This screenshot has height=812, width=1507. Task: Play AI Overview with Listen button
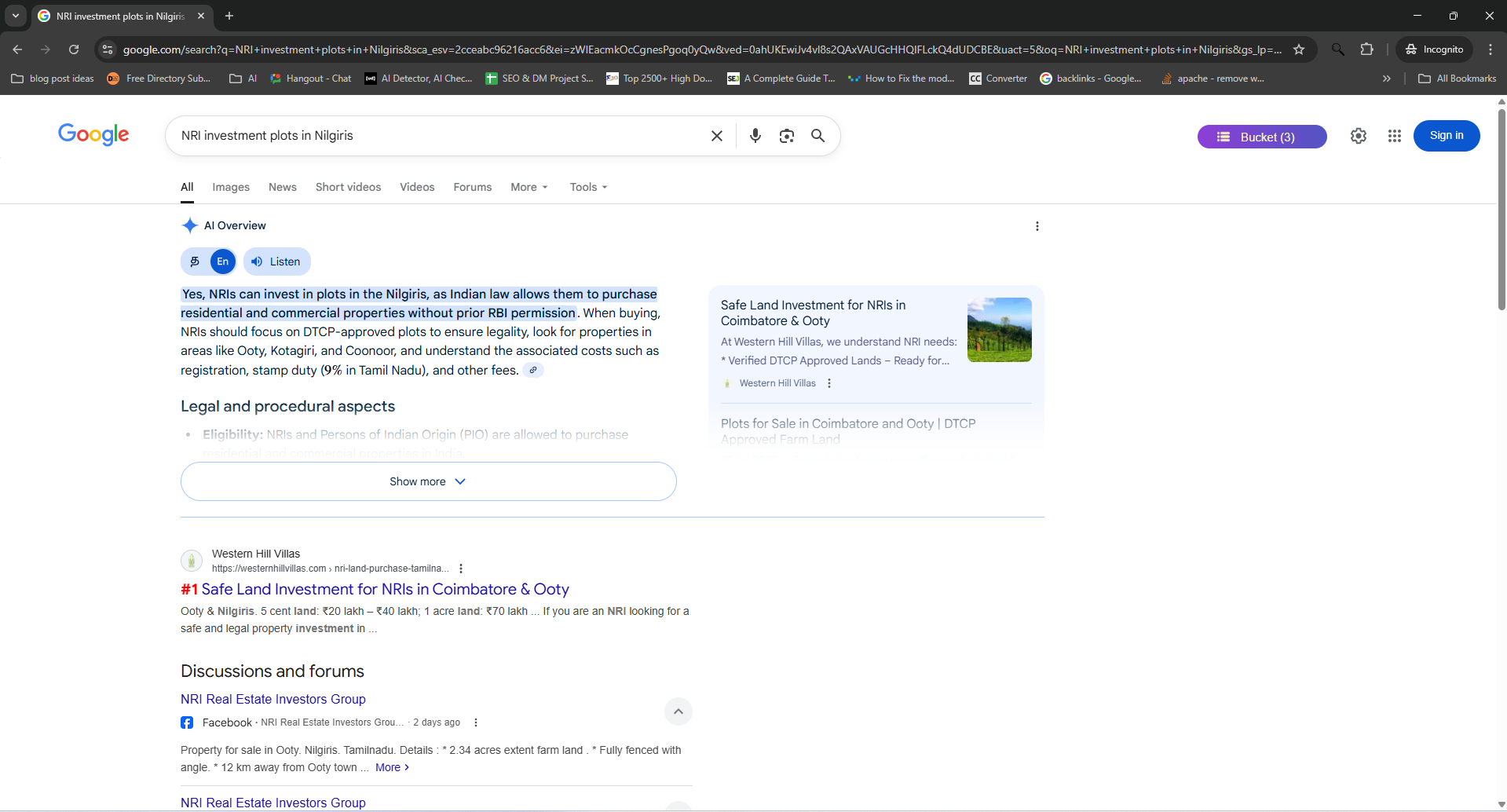(x=277, y=262)
